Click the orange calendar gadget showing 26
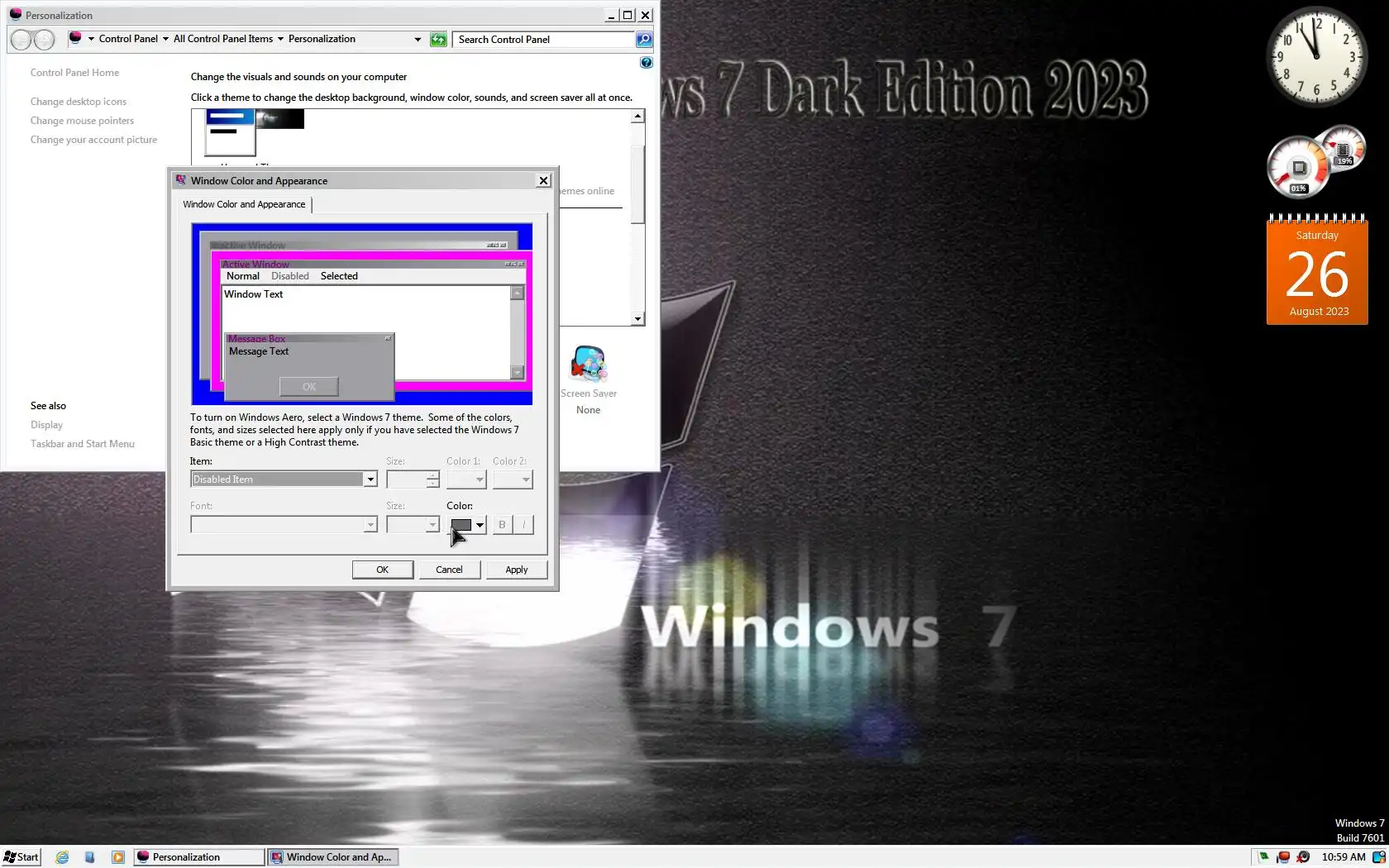The height and width of the screenshot is (868, 1389). (1317, 269)
